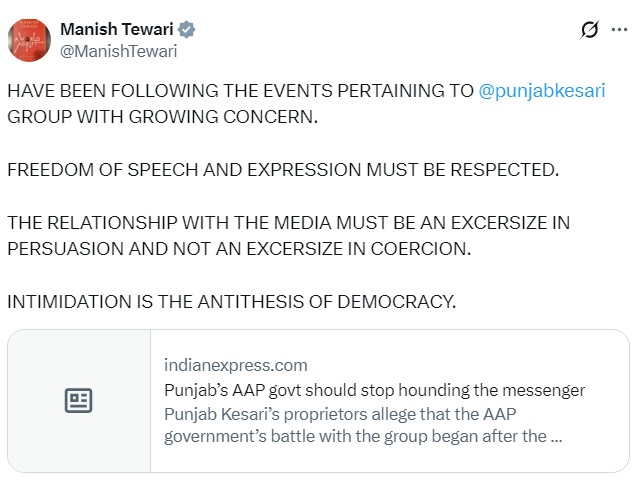Open the Grok slashed-circle icon
The height and width of the screenshot is (493, 640).
click(589, 30)
